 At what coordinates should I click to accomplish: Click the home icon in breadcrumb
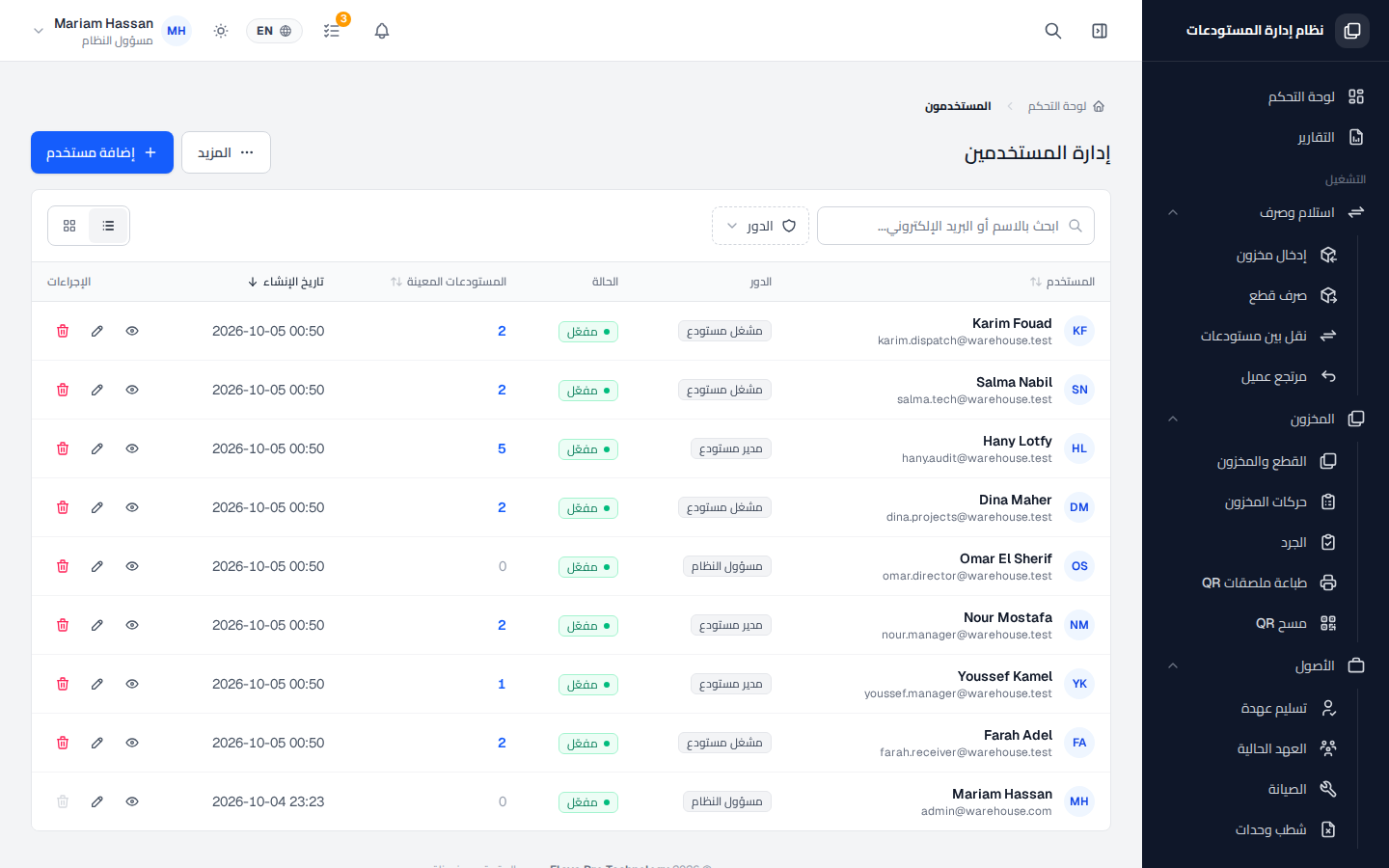[x=1099, y=106]
